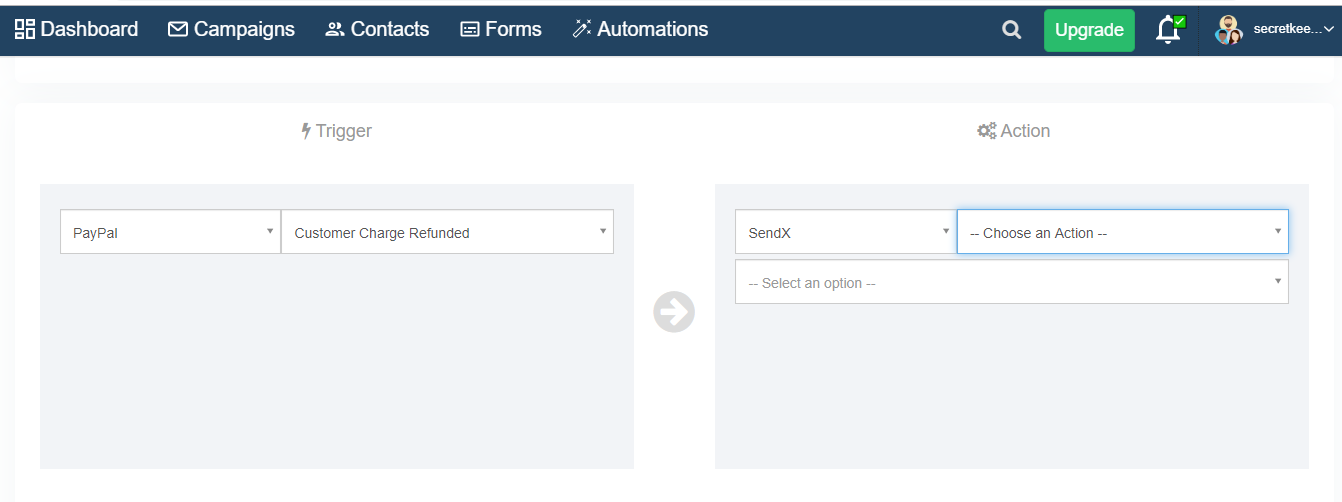Click the gray arrow circle icon
This screenshot has width=1342, height=502.
tap(674, 312)
